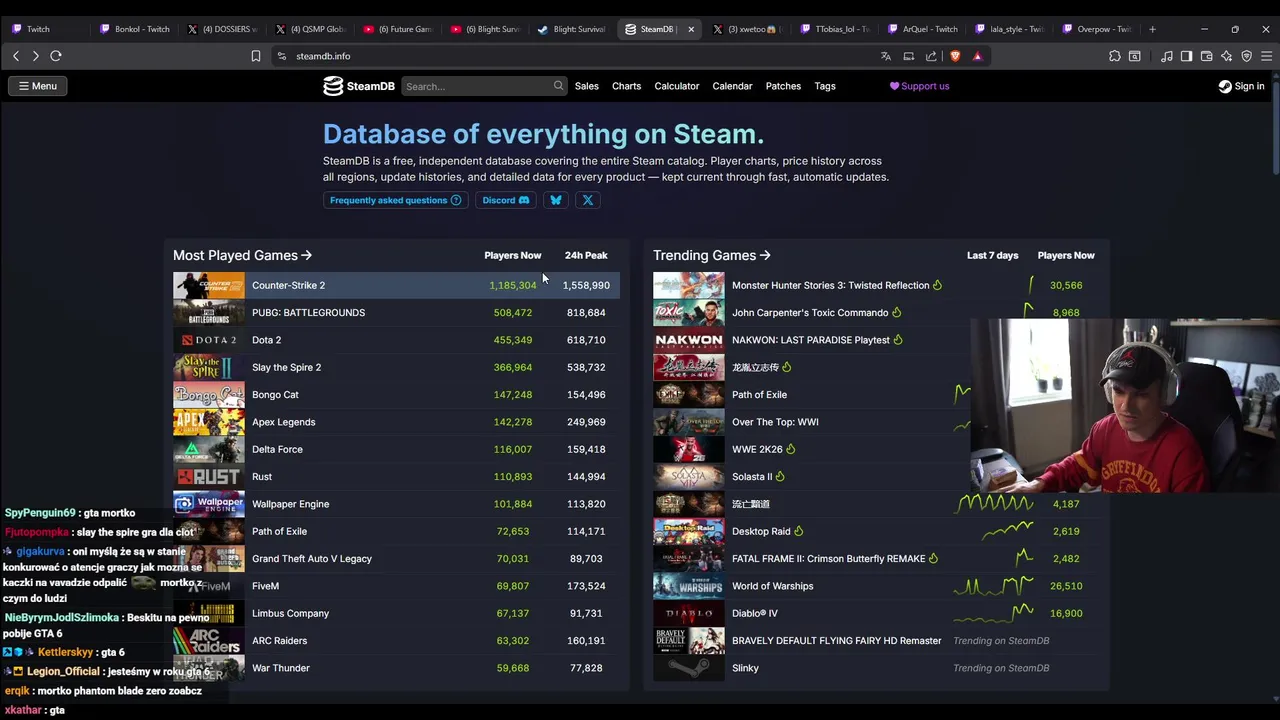Open site settings icon in address bar
Viewport: 1280px width, 720px height.
pos(282,56)
